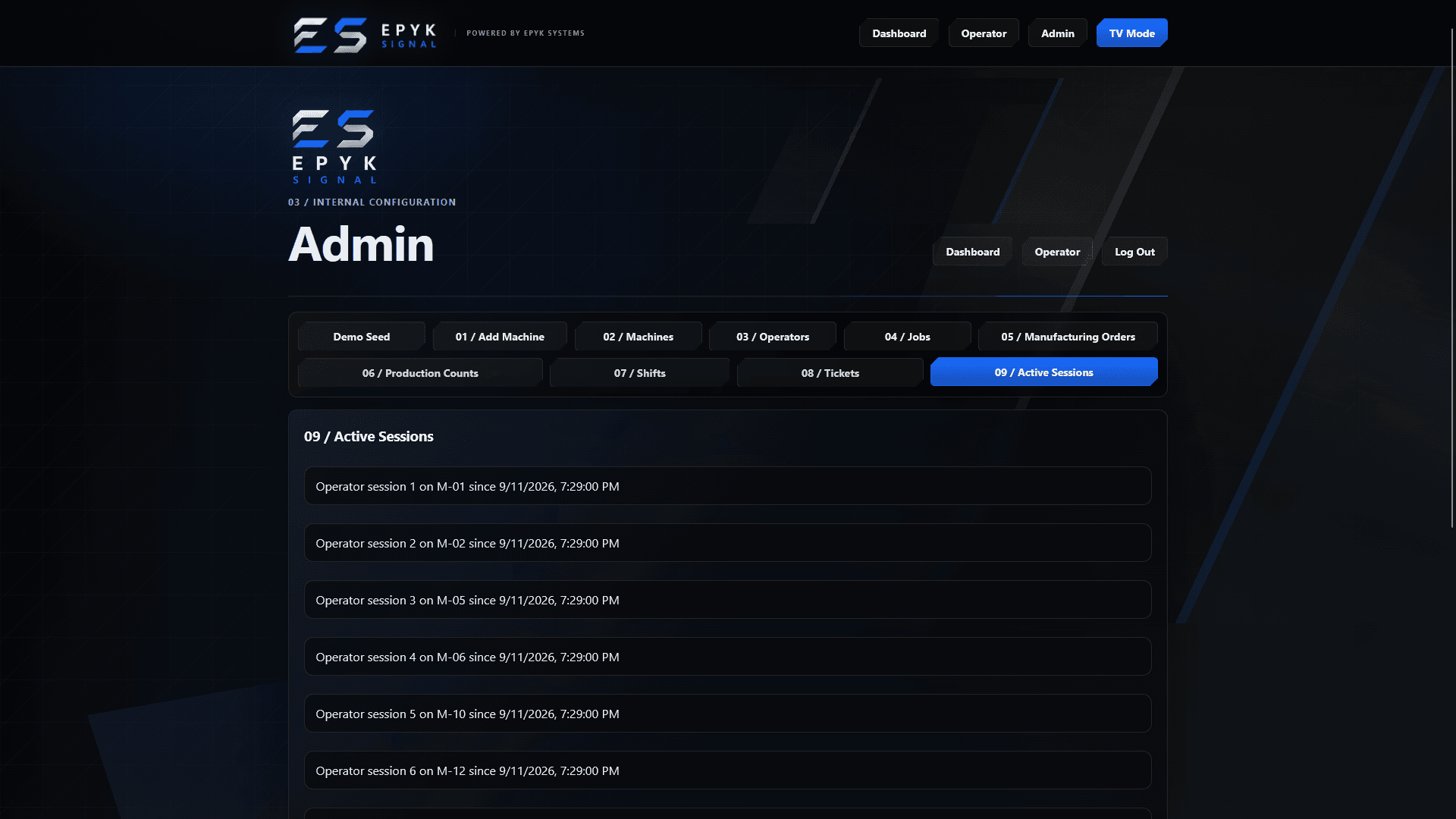
Task: Select Operator session 3 on M-05 row
Action: (x=727, y=600)
